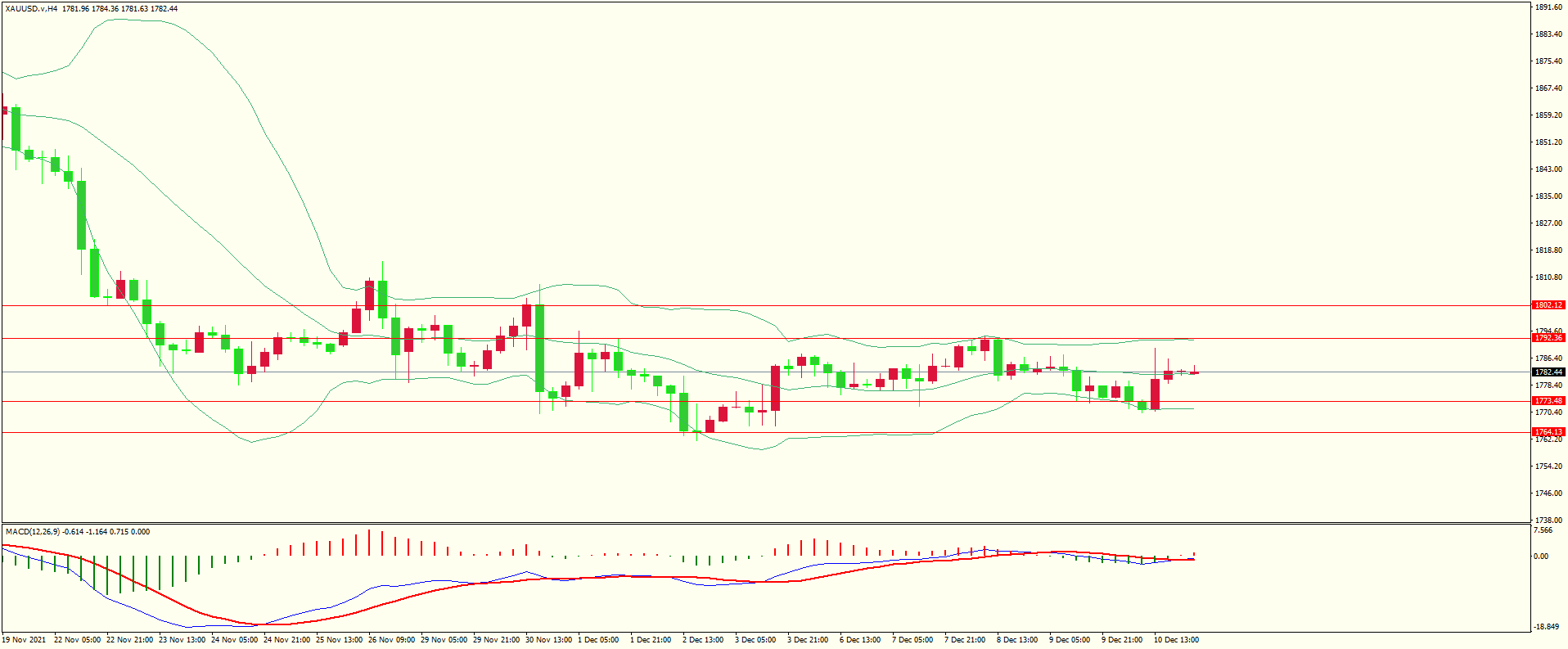Click the -18.849 MACD scale value
Viewport: 1568px width, 649px height.
(1546, 628)
